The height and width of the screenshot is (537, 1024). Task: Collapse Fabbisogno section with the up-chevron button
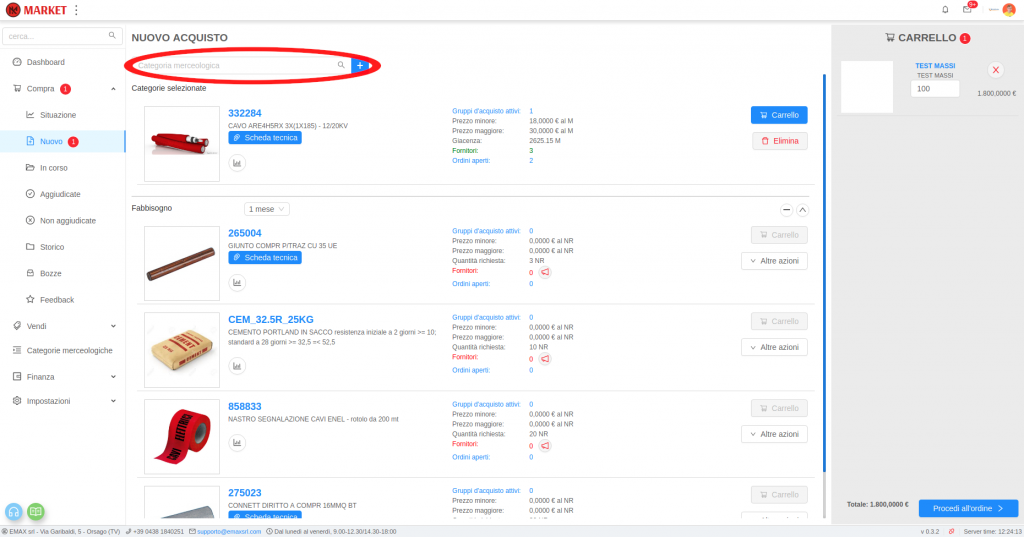[803, 210]
